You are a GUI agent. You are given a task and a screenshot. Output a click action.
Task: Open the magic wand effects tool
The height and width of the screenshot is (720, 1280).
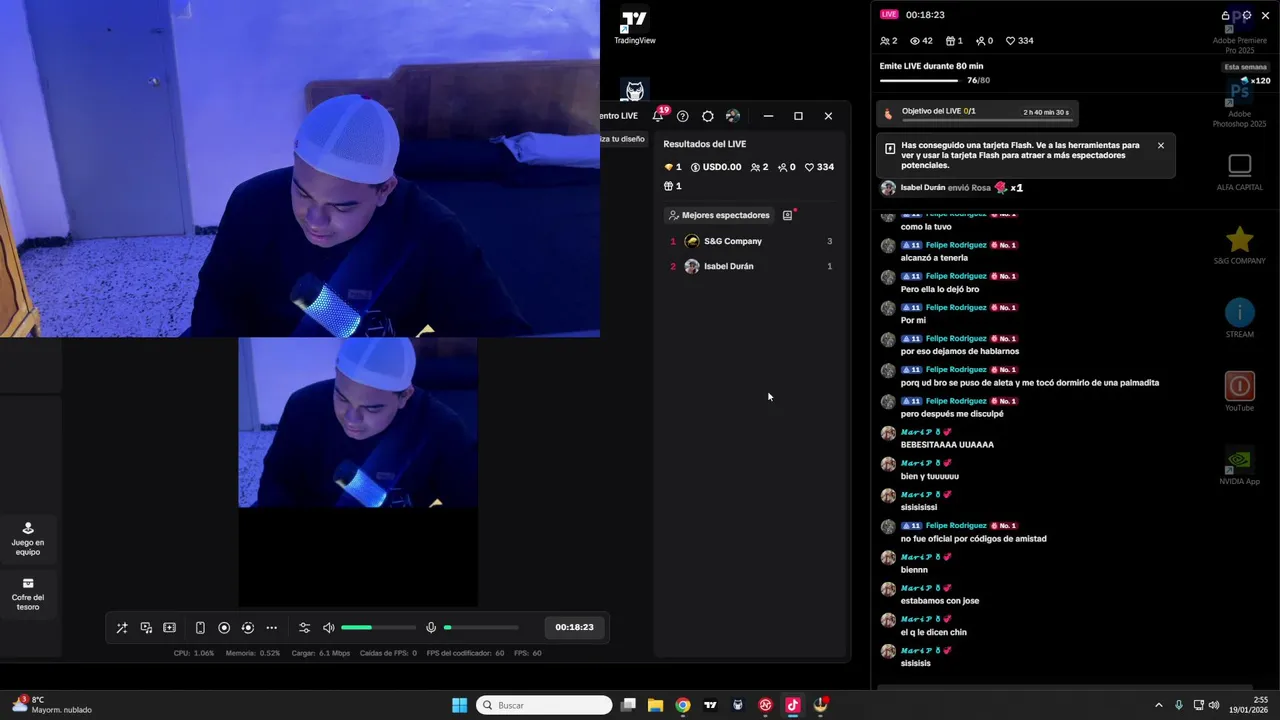122,628
